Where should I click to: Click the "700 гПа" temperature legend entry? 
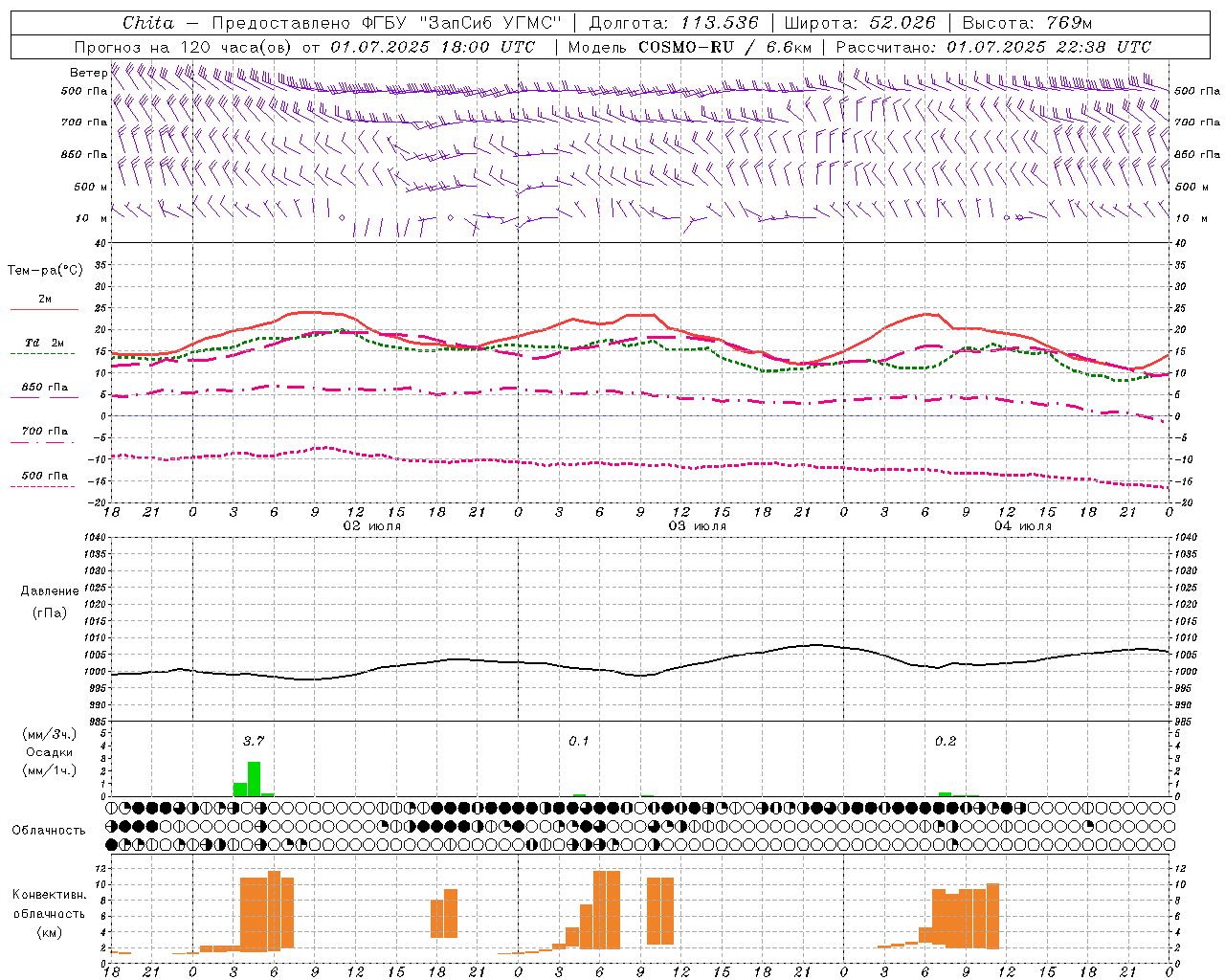44,432
